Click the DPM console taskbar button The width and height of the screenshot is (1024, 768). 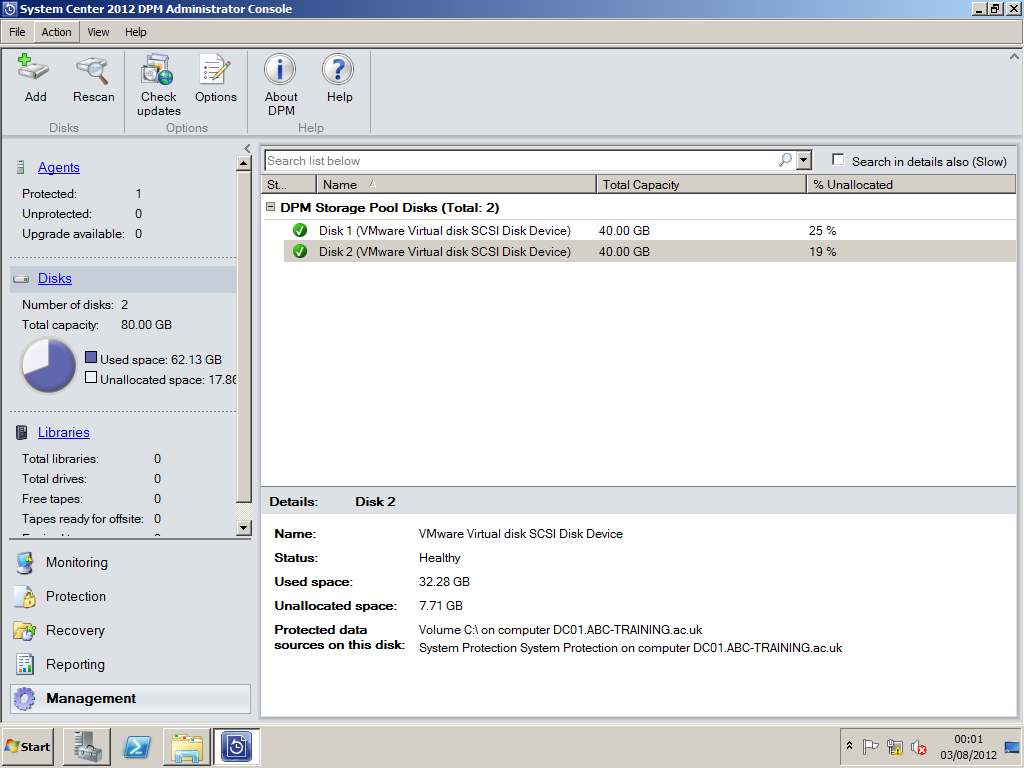click(236, 746)
